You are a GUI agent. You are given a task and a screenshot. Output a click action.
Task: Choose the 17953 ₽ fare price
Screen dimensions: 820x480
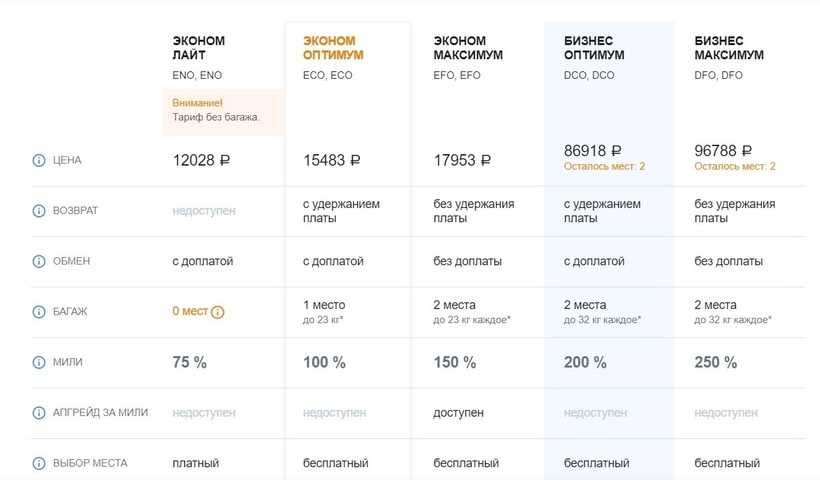click(461, 160)
